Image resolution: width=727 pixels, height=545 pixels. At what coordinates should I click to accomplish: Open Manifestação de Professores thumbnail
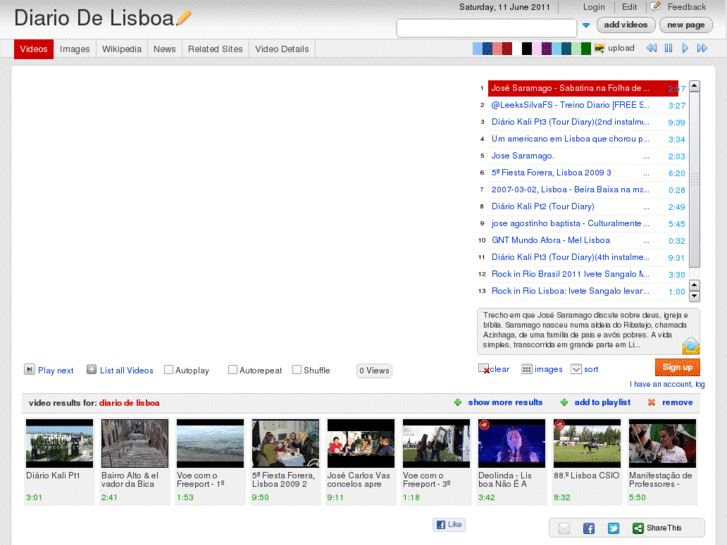tap(662, 443)
